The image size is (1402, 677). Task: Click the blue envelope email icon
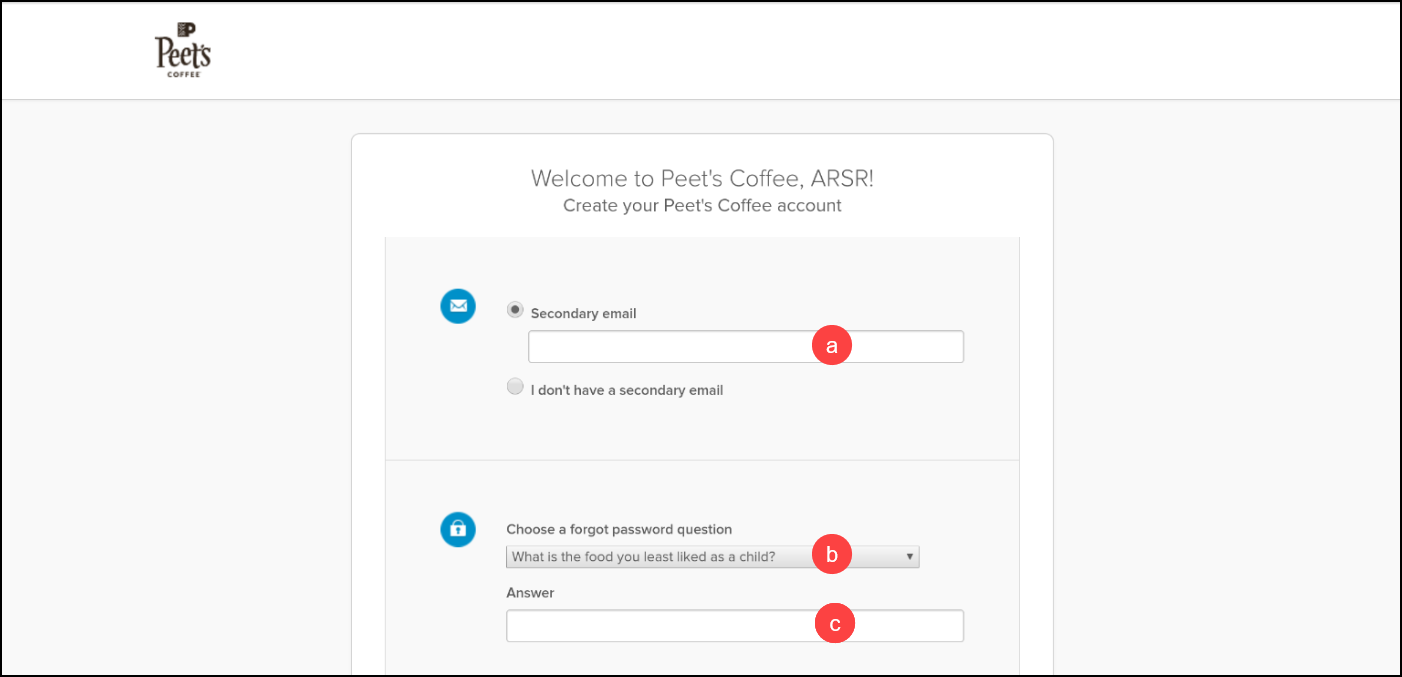point(458,306)
